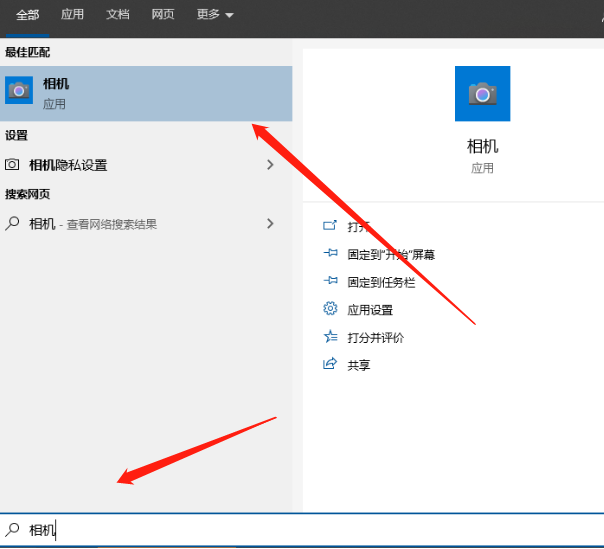Click the camera icon in best match
Image resolution: width=604 pixels, height=549 pixels.
[x=19, y=90]
